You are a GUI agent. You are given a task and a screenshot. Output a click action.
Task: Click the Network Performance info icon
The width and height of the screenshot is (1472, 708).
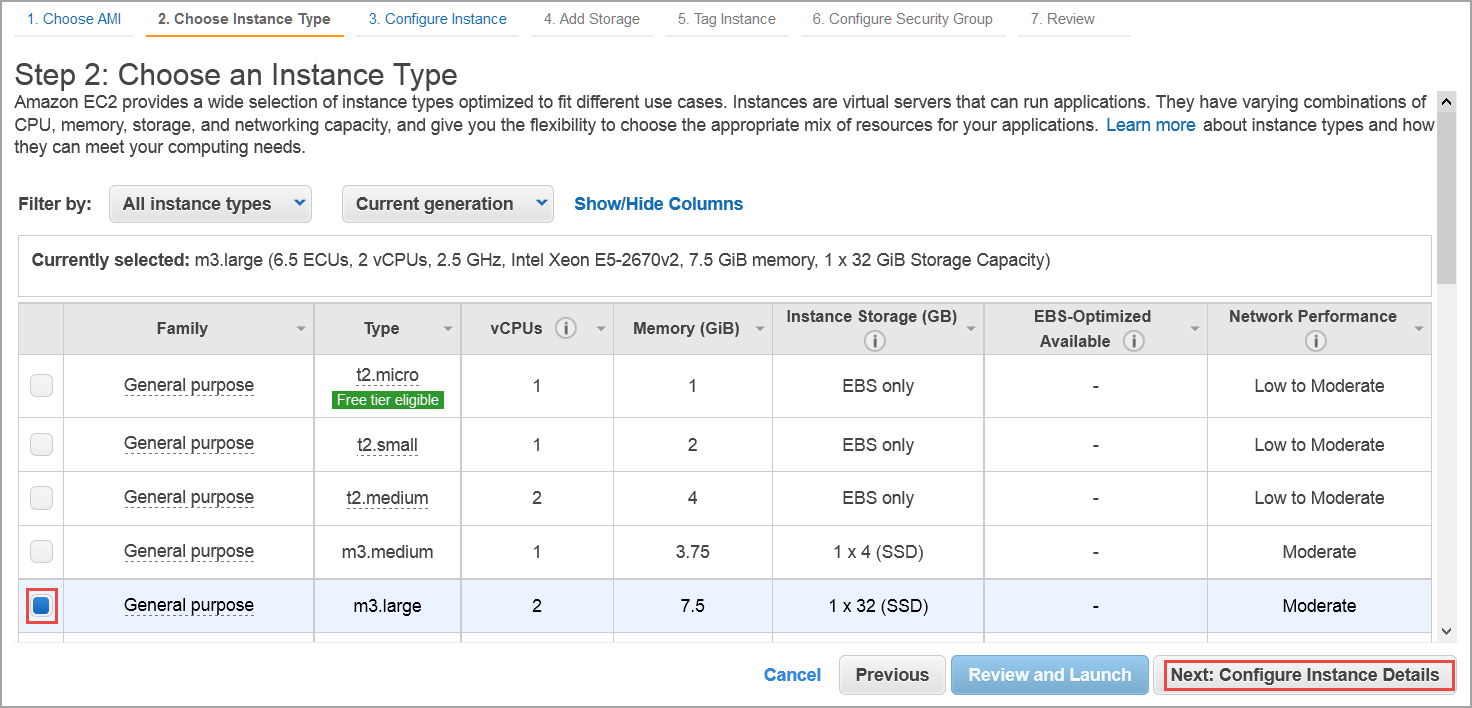[1316, 340]
